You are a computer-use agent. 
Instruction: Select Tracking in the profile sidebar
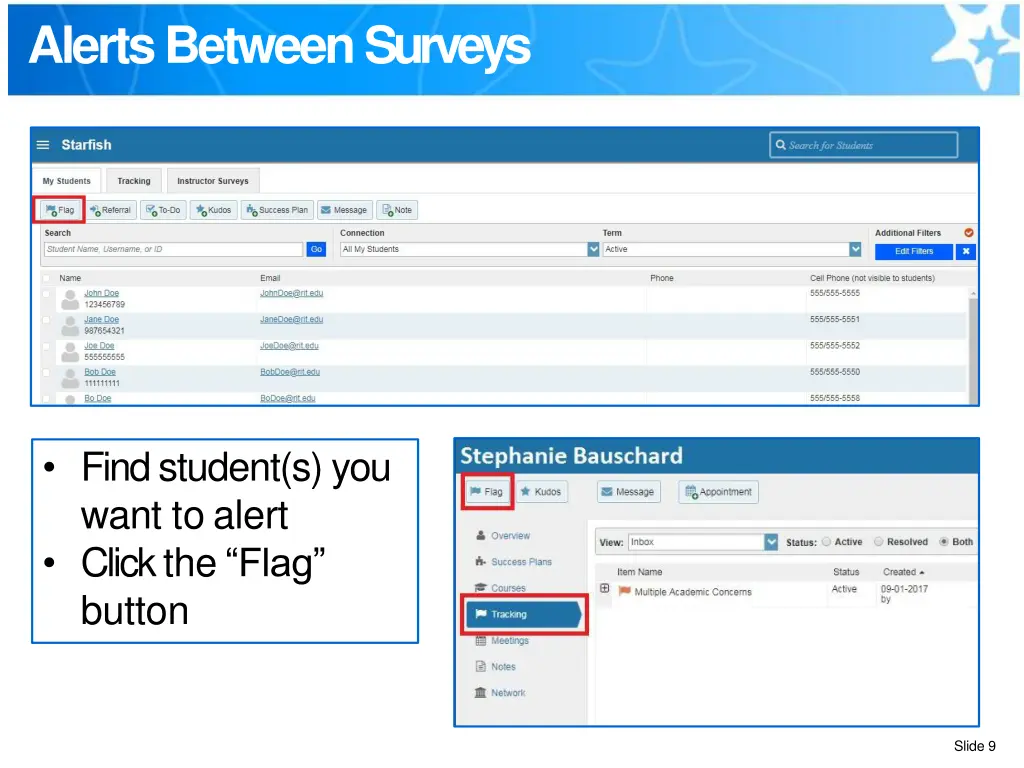524,614
